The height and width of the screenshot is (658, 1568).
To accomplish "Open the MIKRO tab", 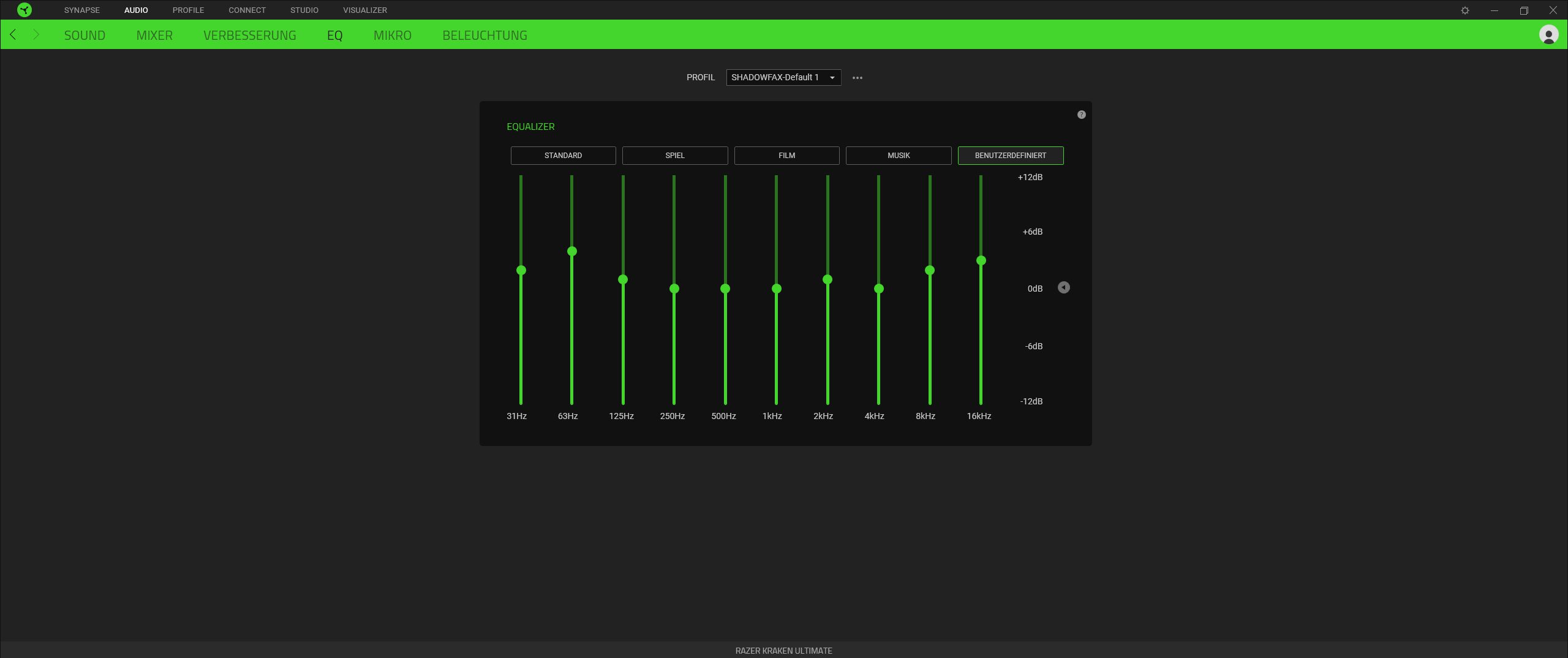I will click(392, 36).
